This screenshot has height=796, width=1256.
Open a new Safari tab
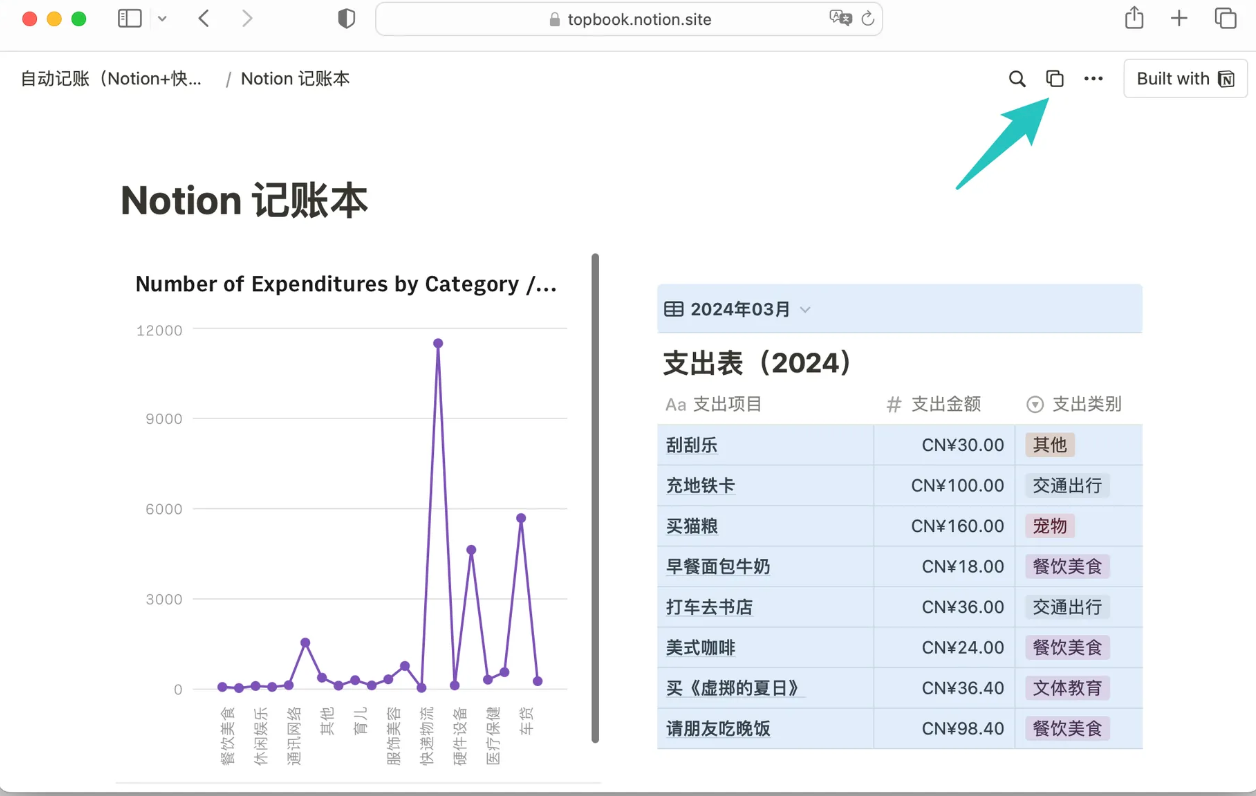click(x=1179, y=18)
